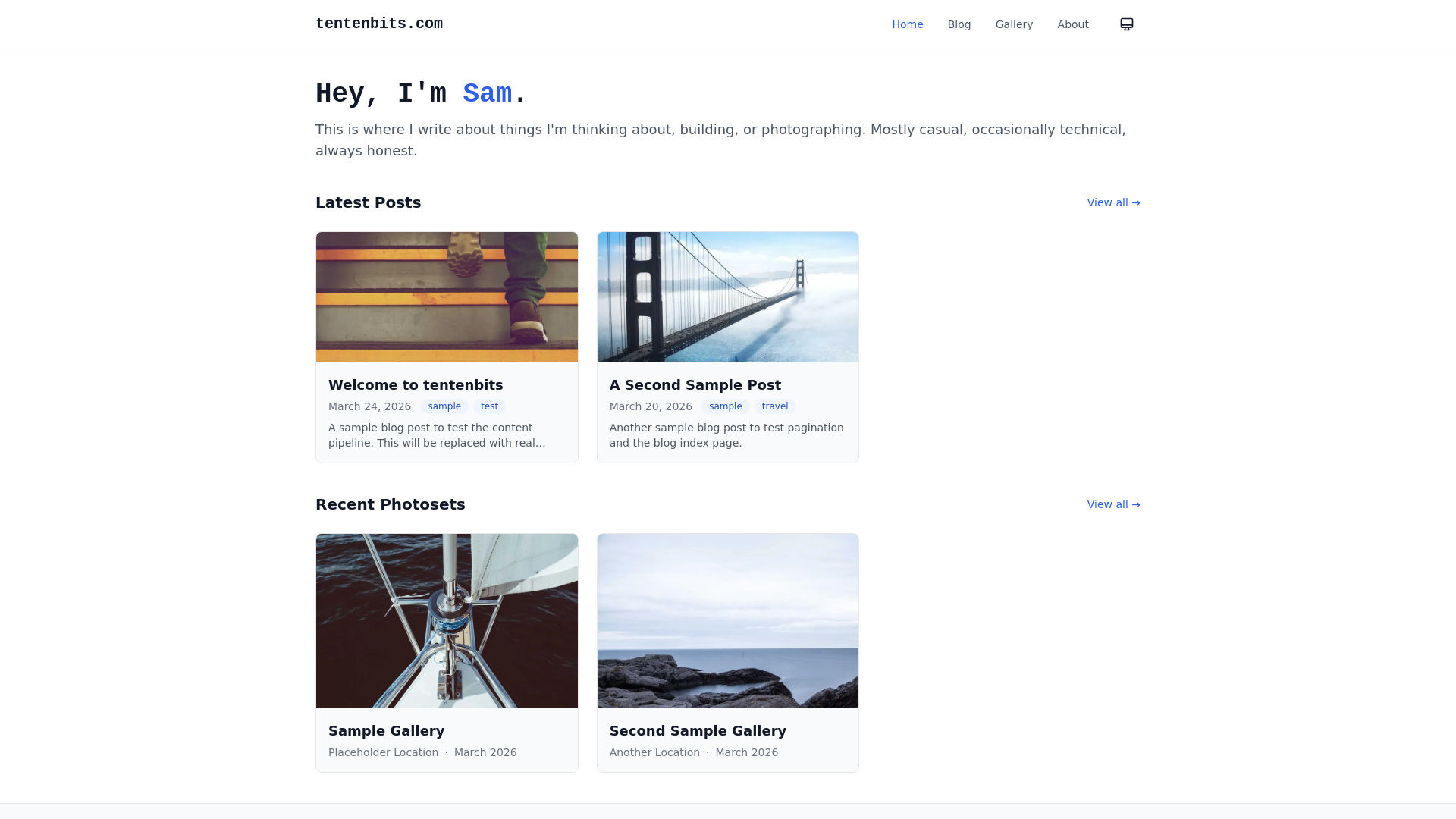
Task: Click the Sam name in the heading
Action: coord(487,94)
